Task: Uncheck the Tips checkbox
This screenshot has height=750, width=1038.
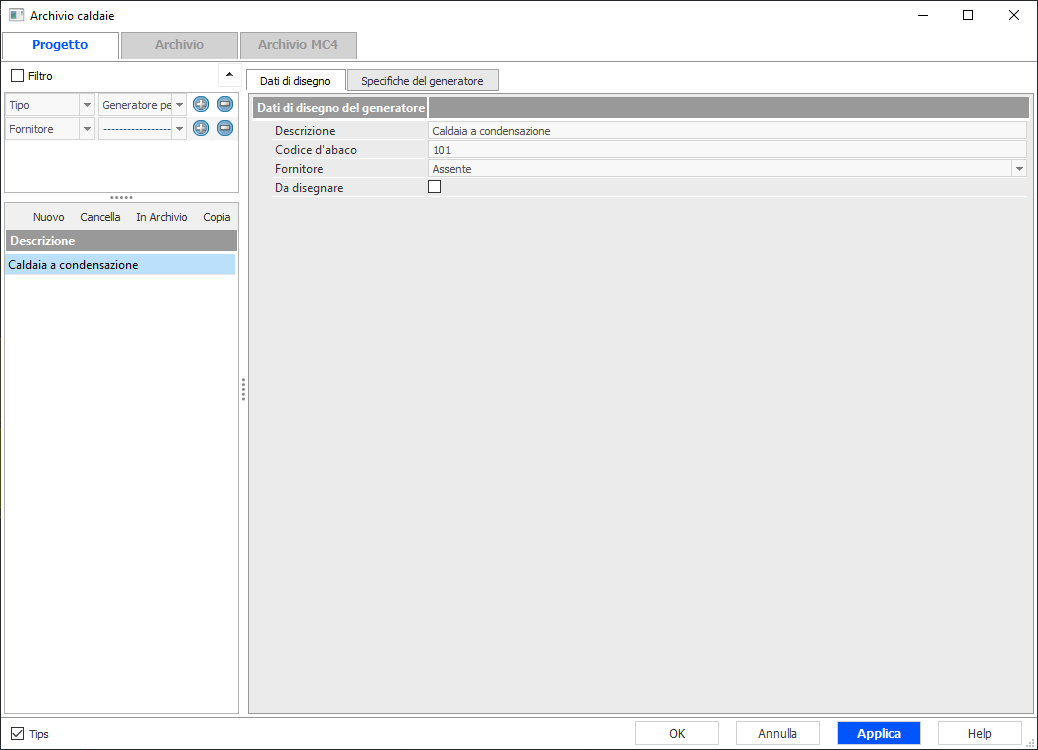Action: tap(17, 733)
